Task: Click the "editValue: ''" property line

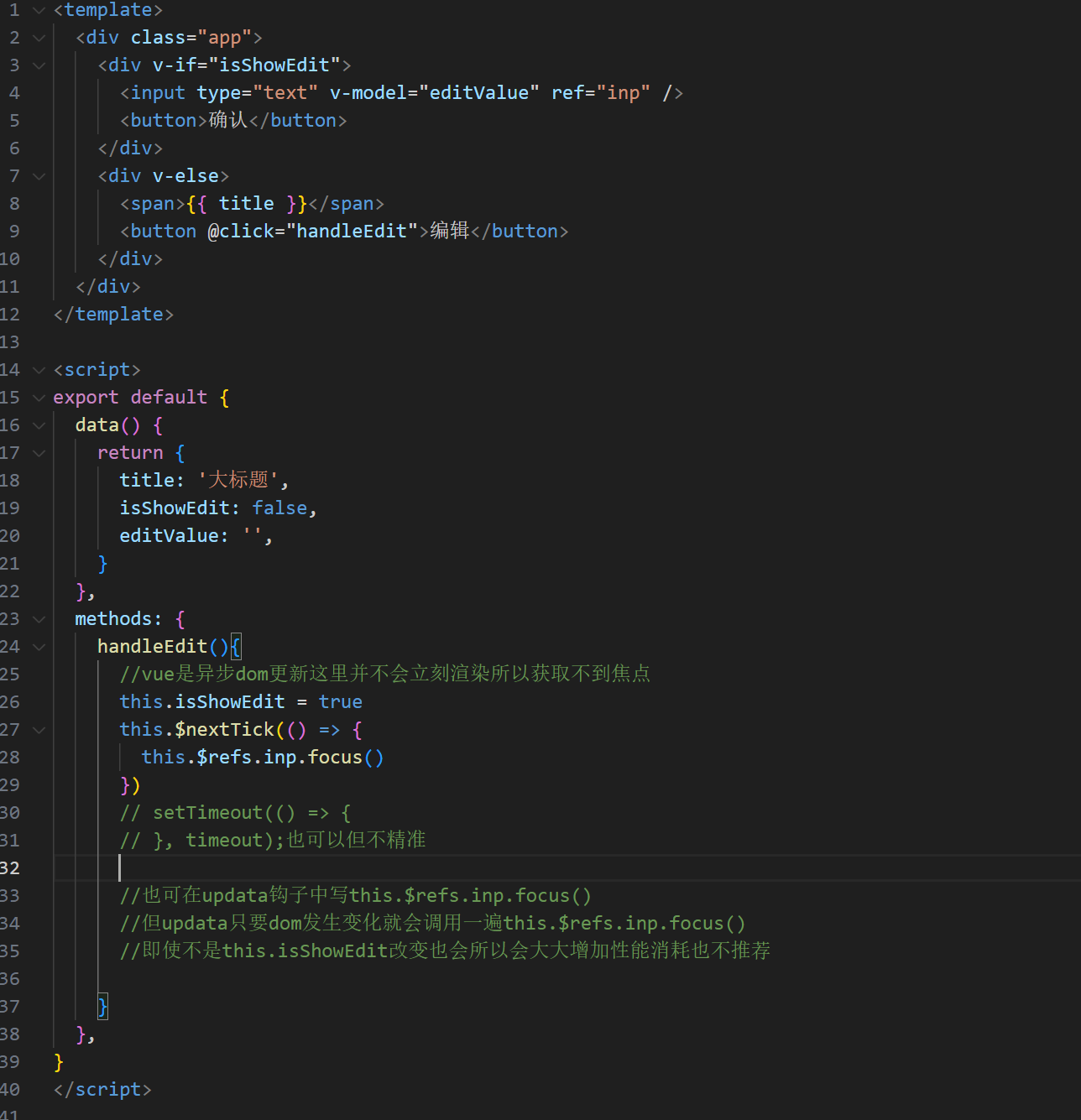Action: pos(196,536)
